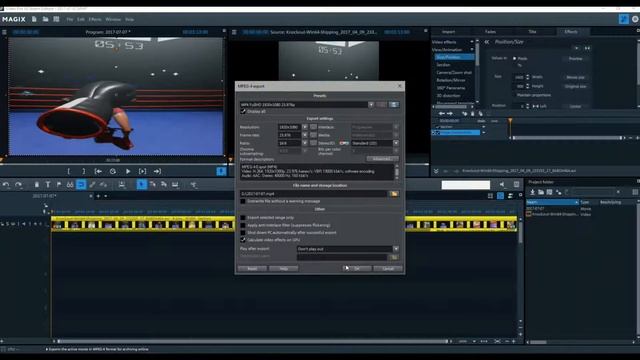Check Export selected range only
Screen dimensions: 640x360
[x=243, y=218]
